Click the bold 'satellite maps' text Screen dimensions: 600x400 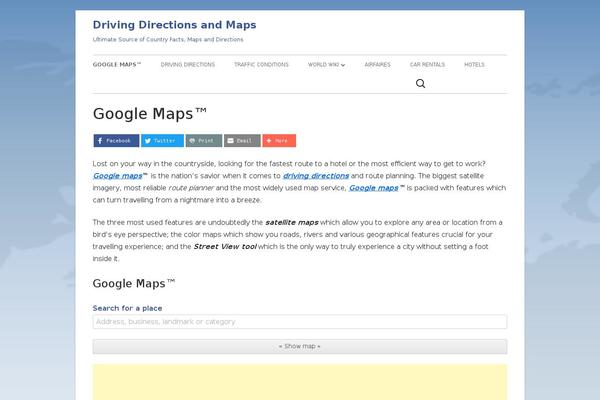pyautogui.click(x=292, y=222)
